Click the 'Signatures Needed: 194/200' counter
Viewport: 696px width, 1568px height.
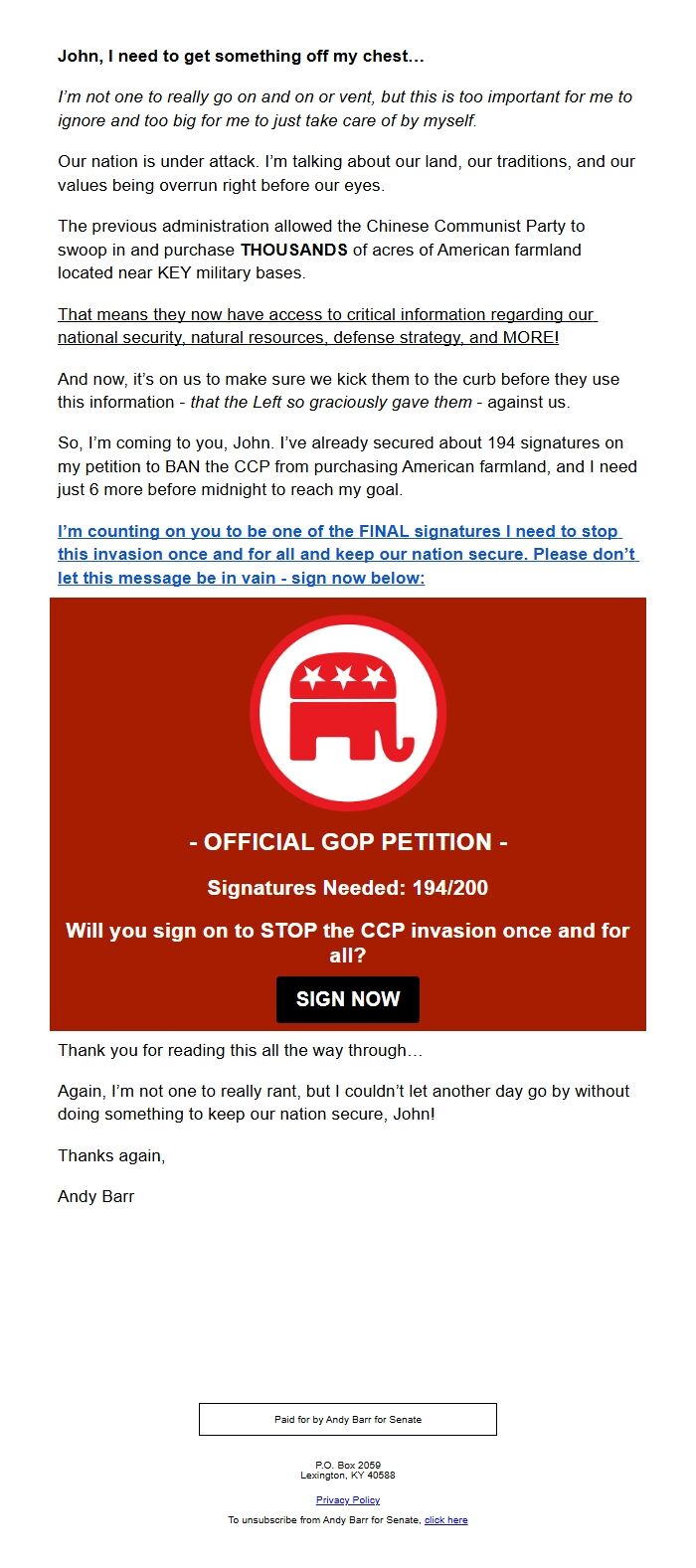point(347,888)
